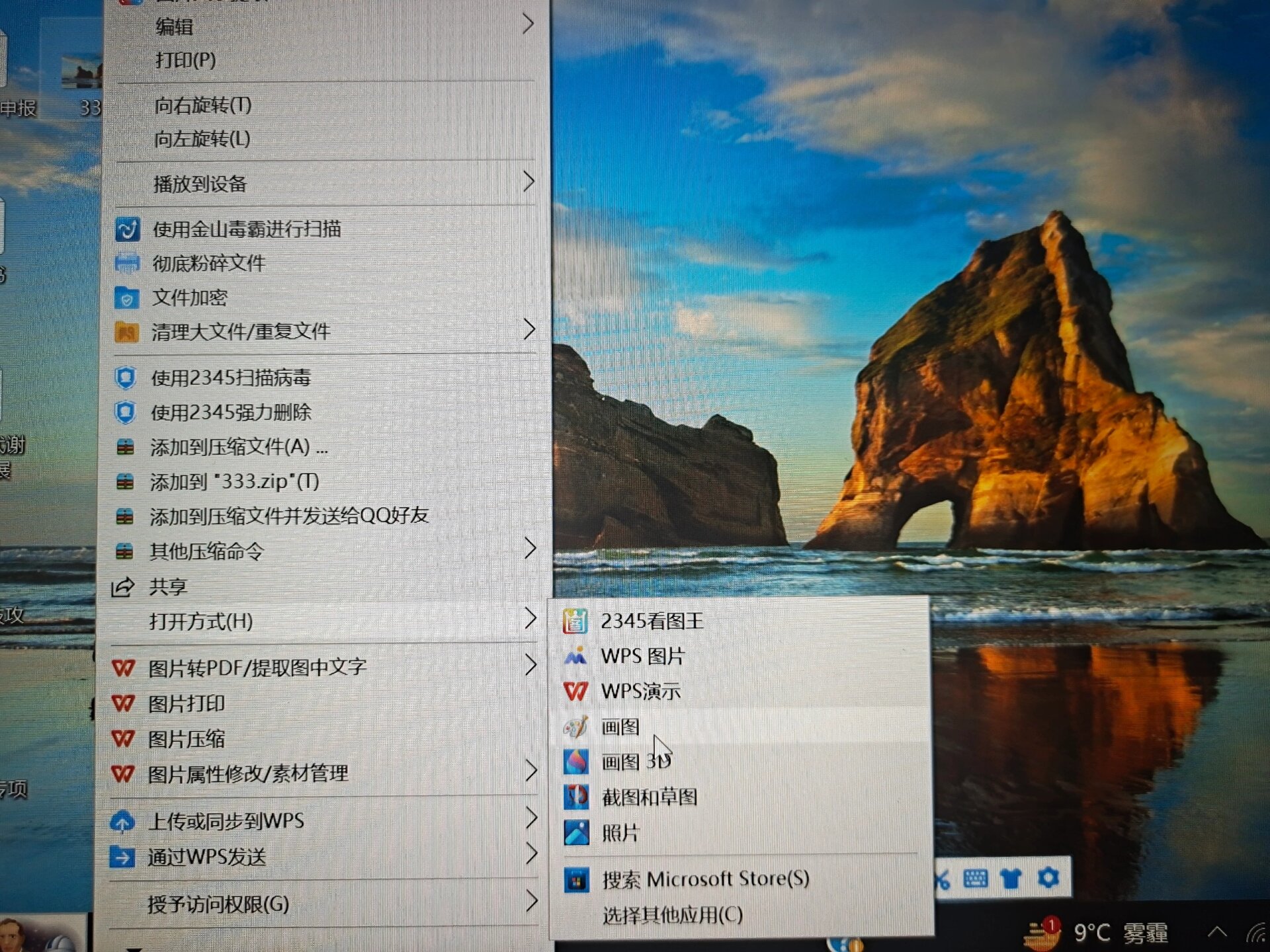This screenshot has width=1270, height=952.
Task: Click the 画图 3D app icon
Action: (x=576, y=762)
